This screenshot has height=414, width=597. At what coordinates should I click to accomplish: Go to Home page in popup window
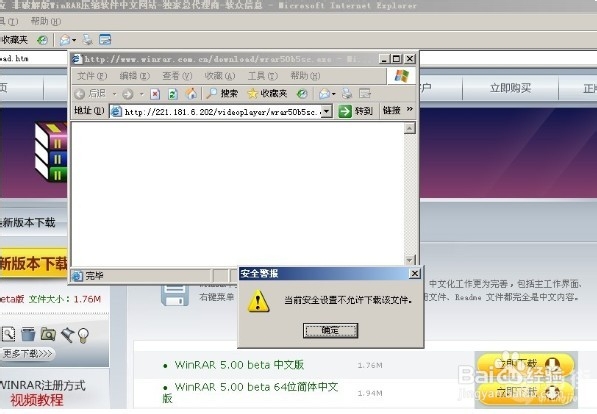pyautogui.click(x=191, y=93)
